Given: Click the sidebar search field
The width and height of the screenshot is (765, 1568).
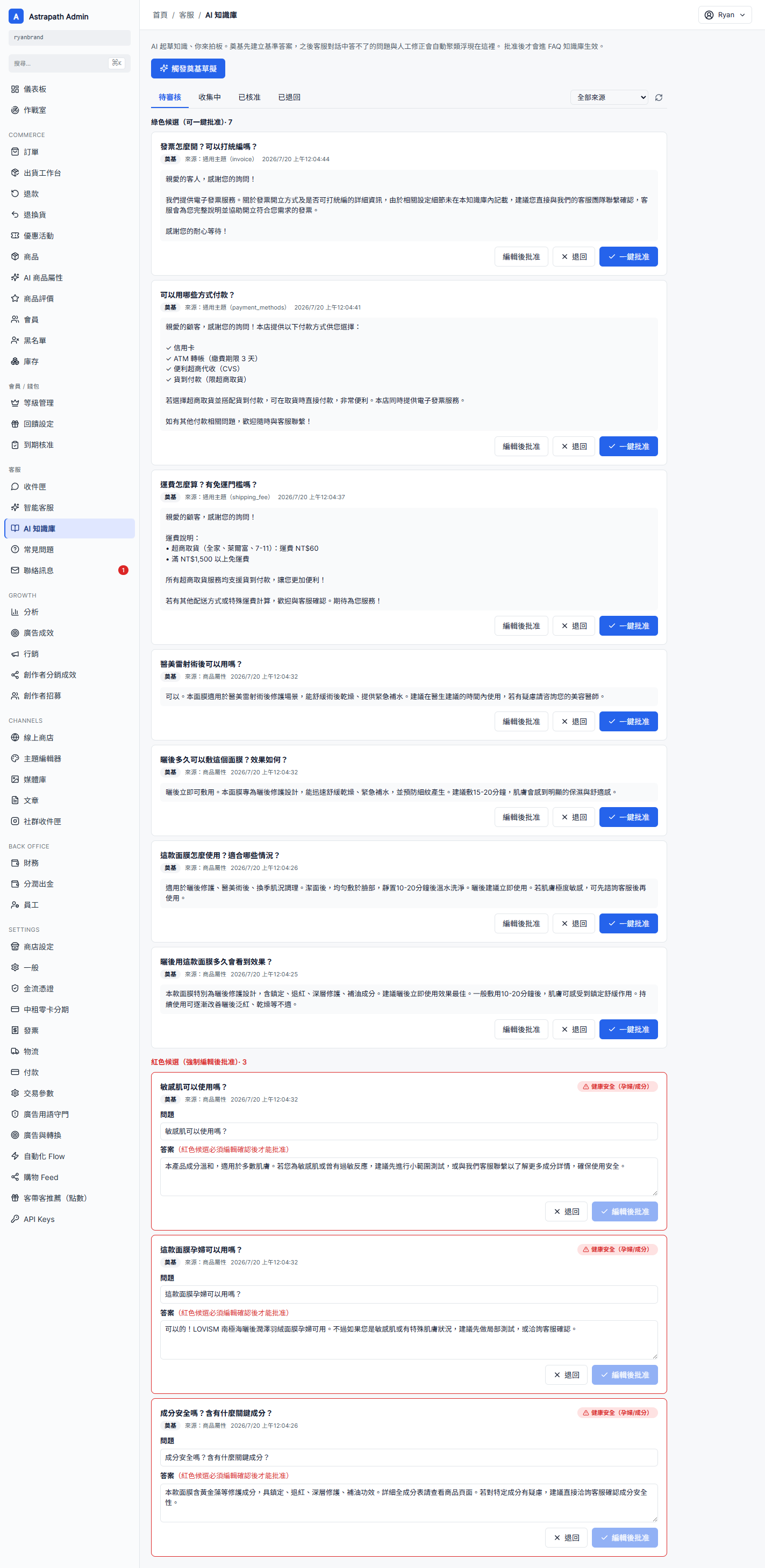Looking at the screenshot, I should pos(69,63).
